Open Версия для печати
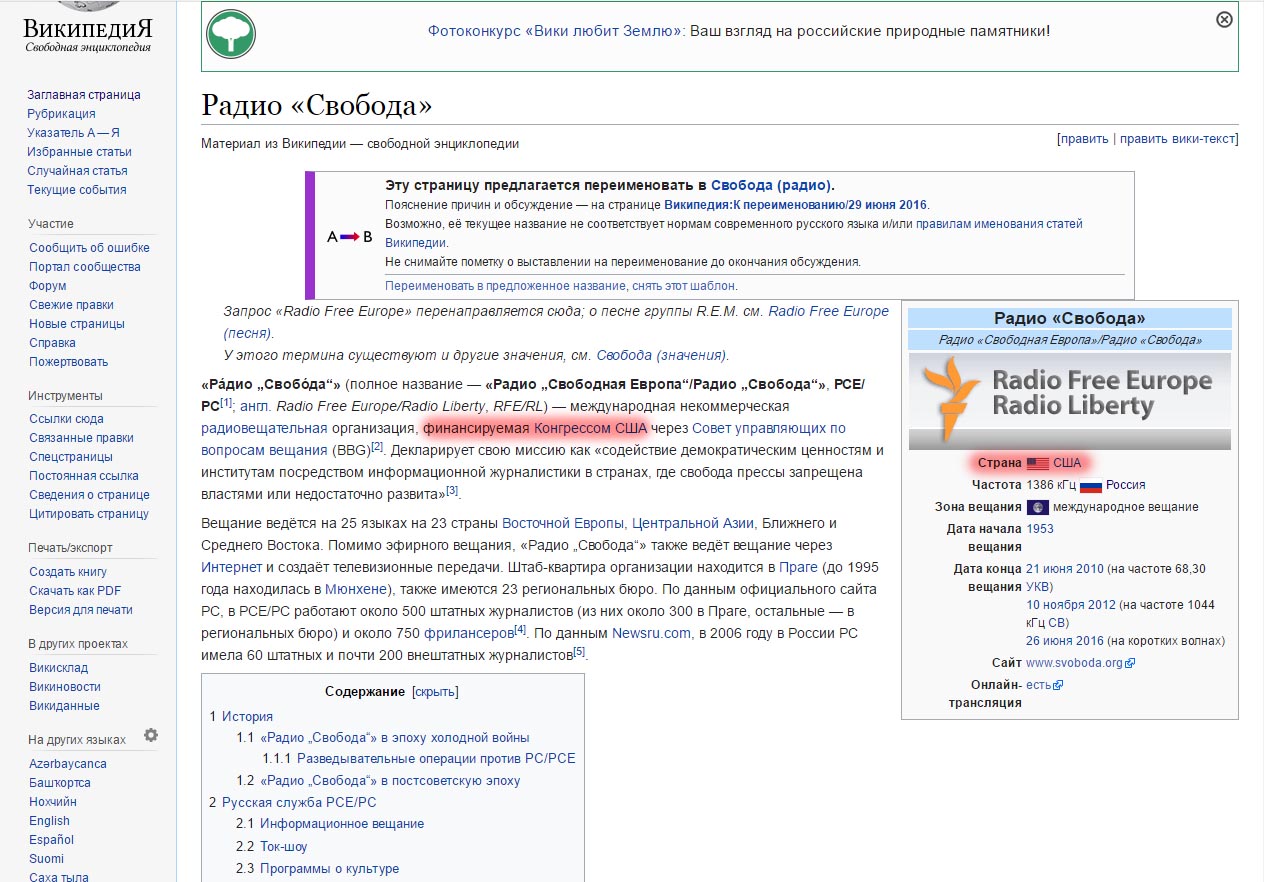This screenshot has height=882, width=1264. pos(80,610)
